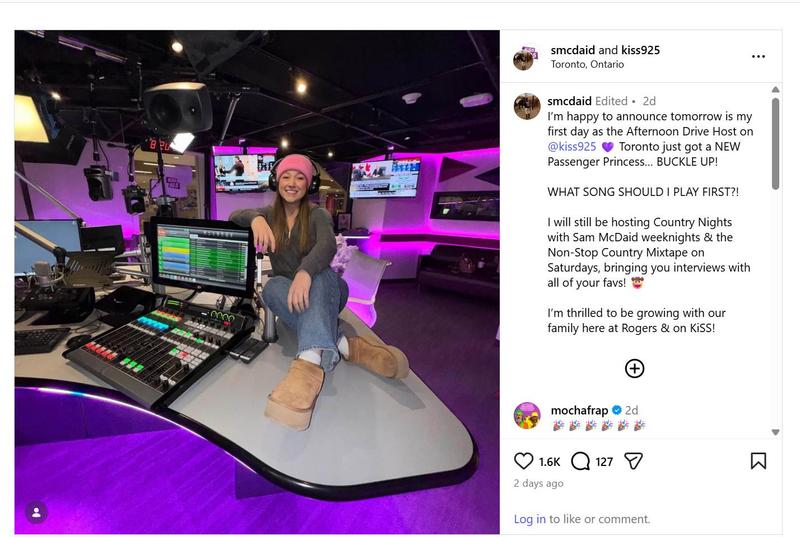Click mochafrap's verified badge
Image resolution: width=800 pixels, height=537 pixels.
pos(616,410)
